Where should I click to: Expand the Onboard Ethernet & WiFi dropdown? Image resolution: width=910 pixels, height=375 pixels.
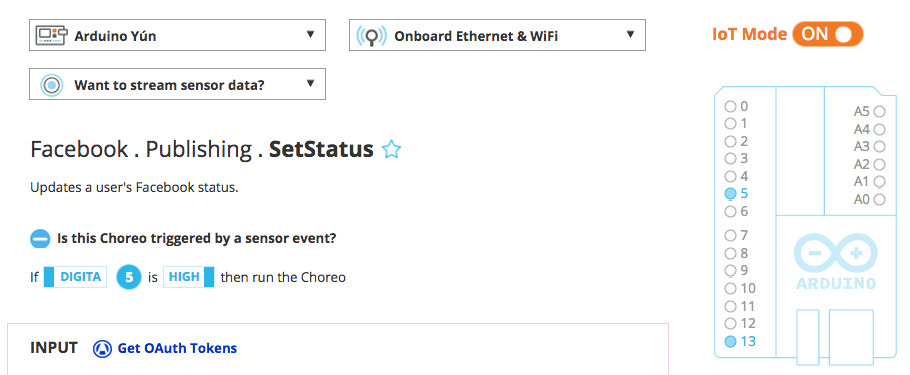coord(497,35)
